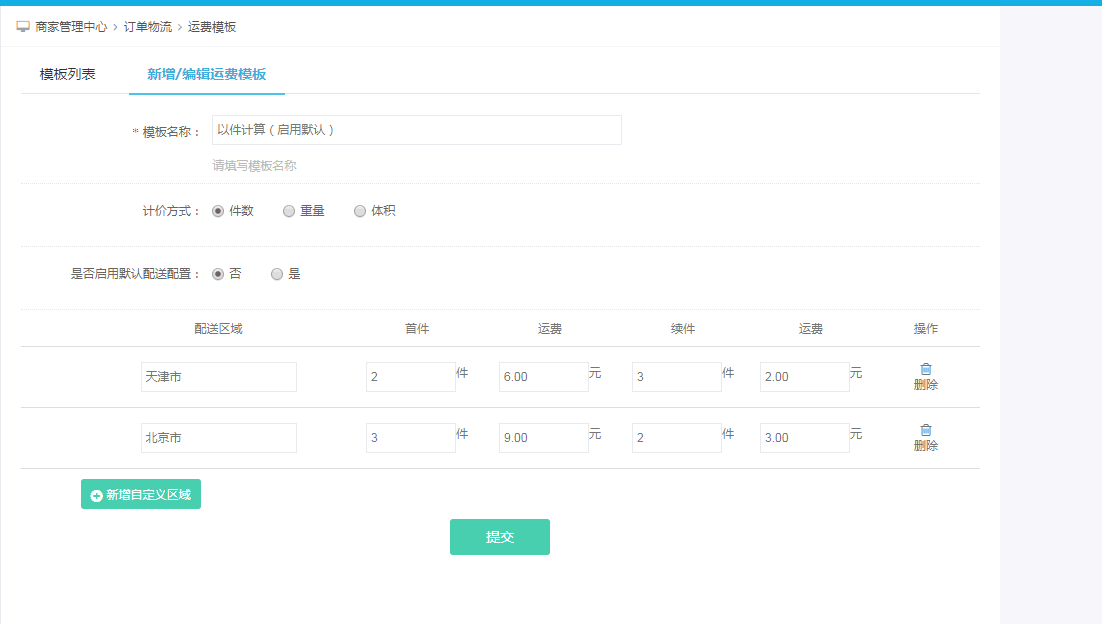Select 件数 pricing method radio
This screenshot has width=1102, height=624.
pos(218,211)
